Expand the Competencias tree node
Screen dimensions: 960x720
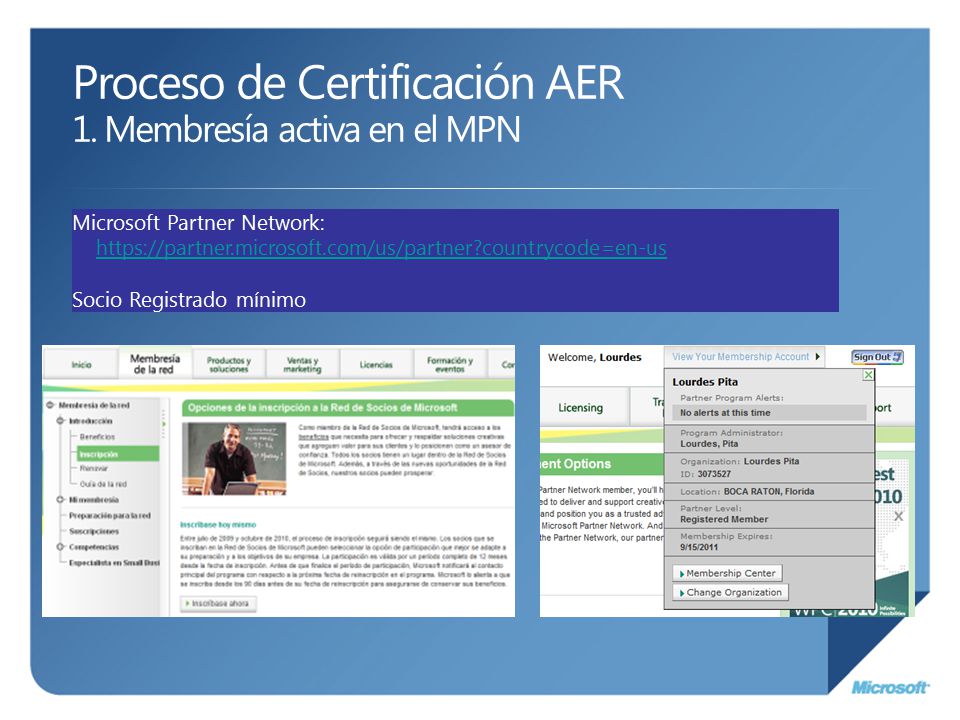[61, 547]
